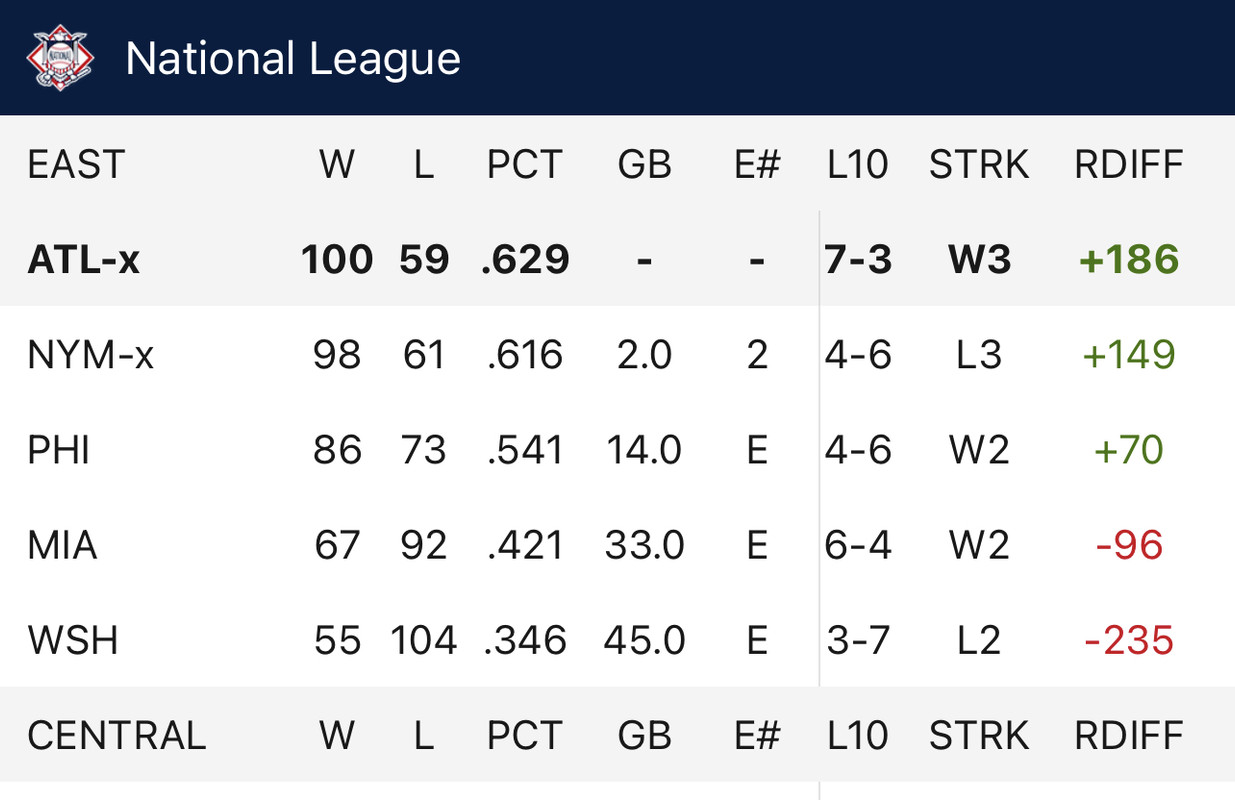Sort East division by PCT column

(524, 164)
